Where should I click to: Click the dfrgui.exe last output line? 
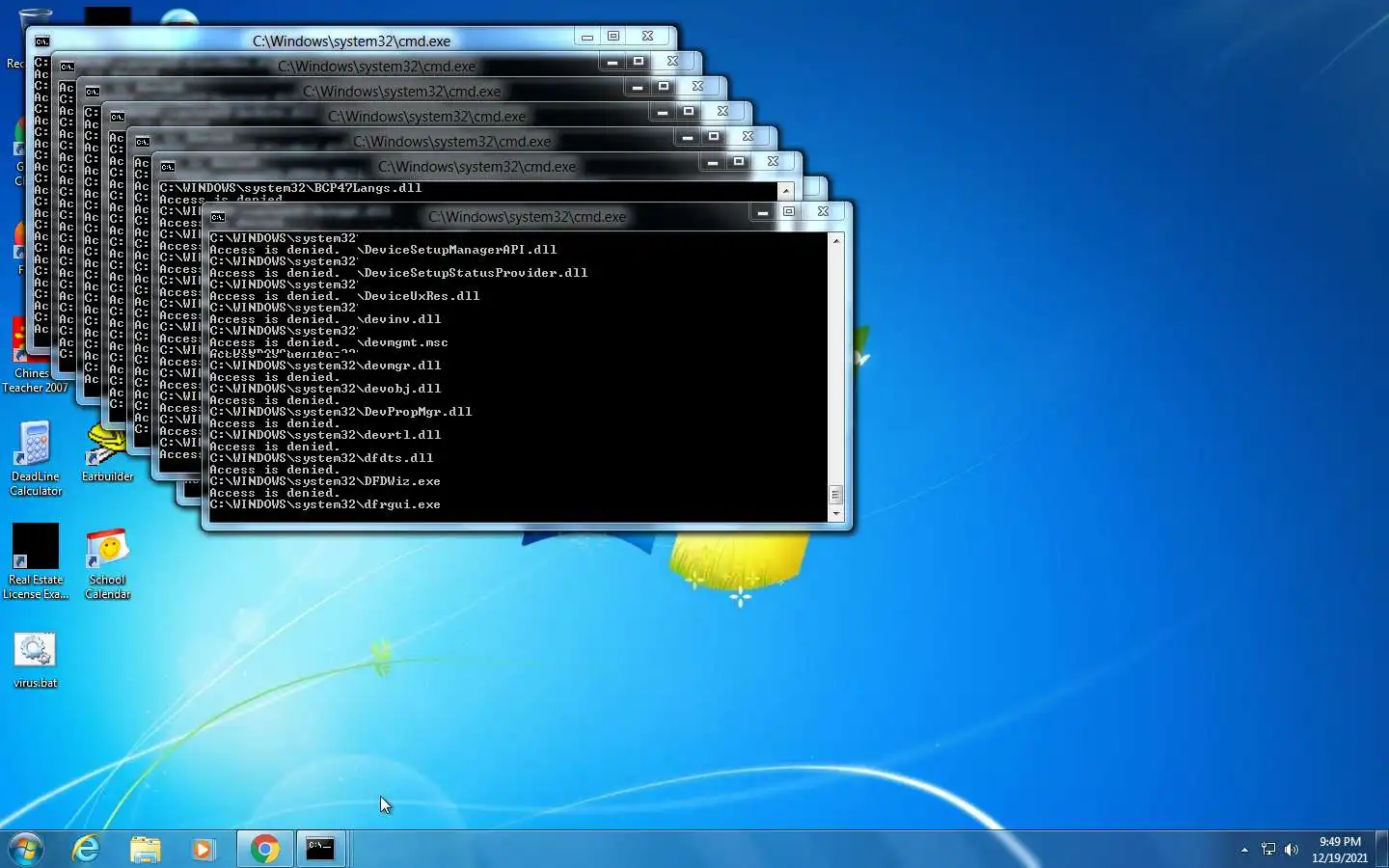point(325,504)
